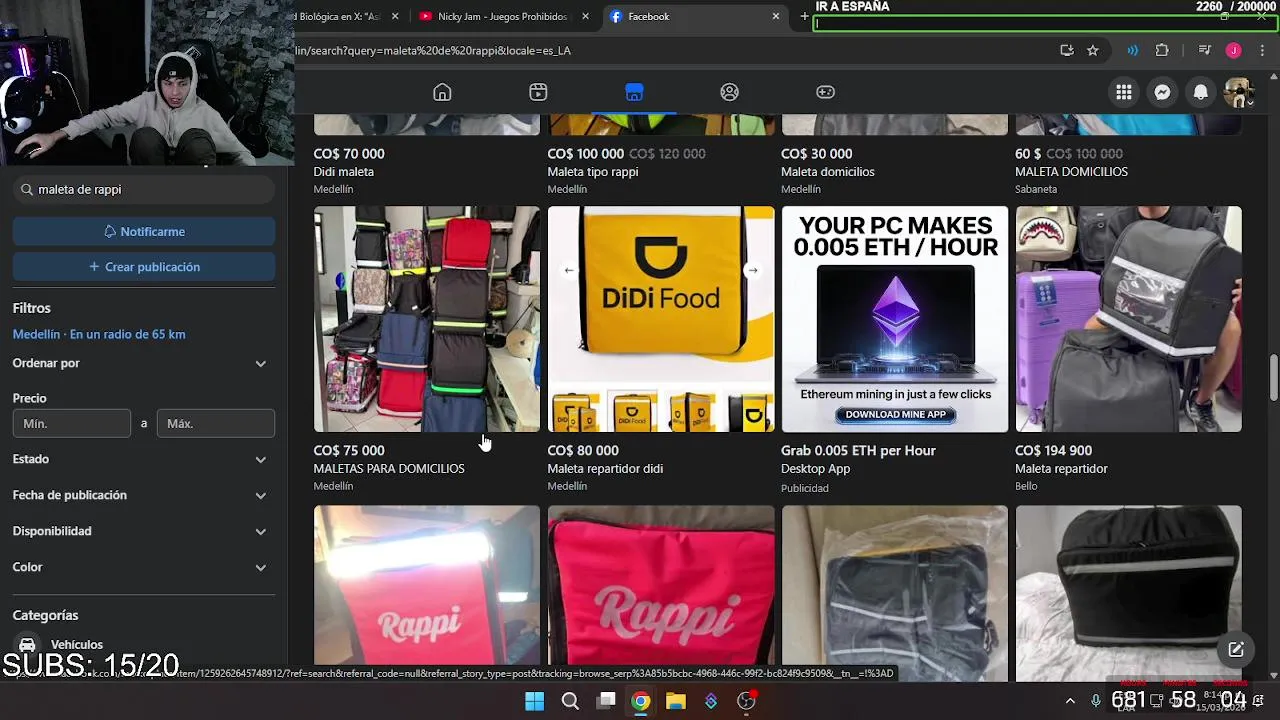Expand the Color filter

(x=140, y=567)
